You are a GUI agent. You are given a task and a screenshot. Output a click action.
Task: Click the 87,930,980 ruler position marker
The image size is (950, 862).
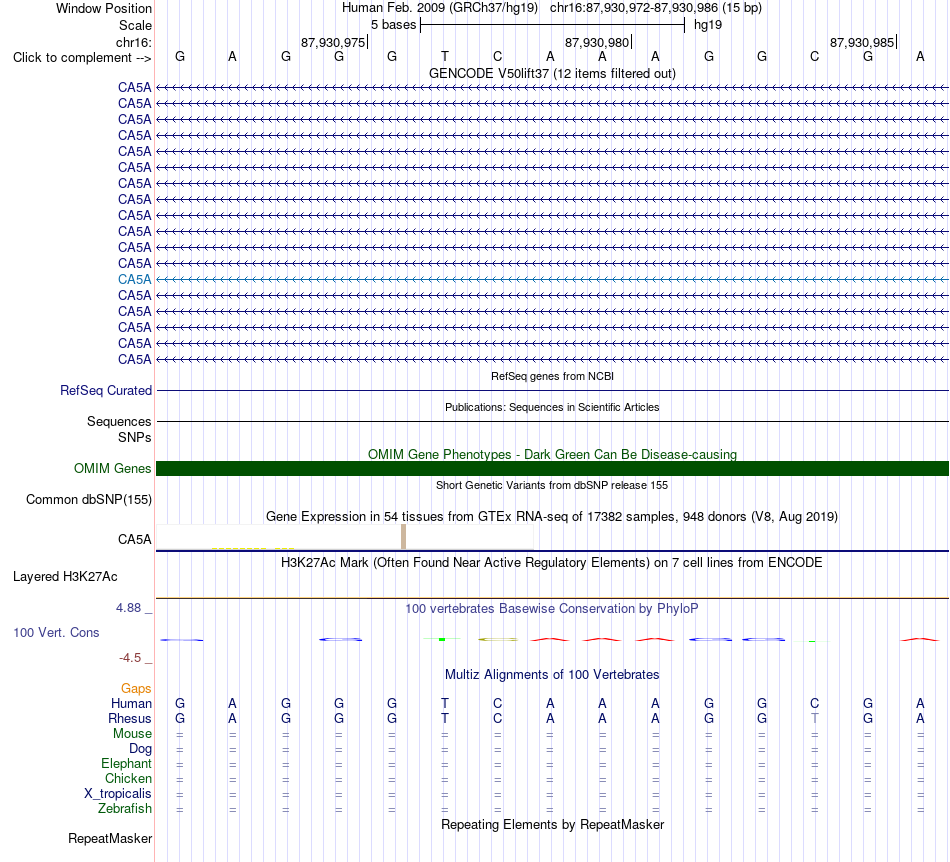click(x=597, y=42)
